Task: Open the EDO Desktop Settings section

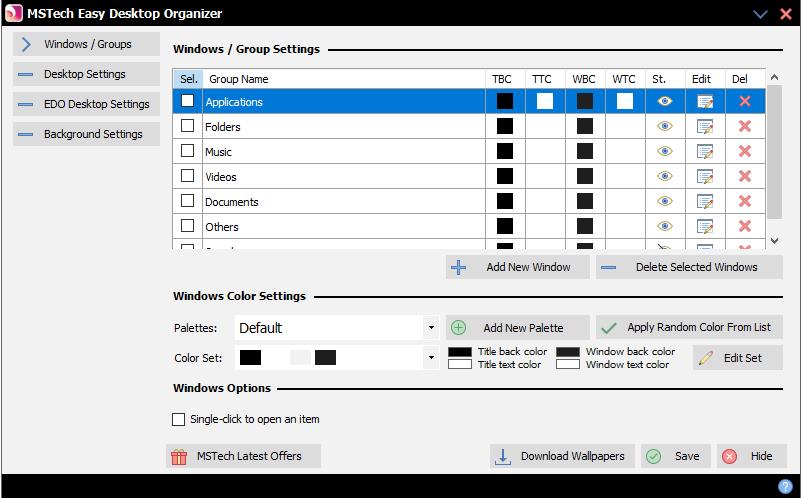Action: (86, 104)
